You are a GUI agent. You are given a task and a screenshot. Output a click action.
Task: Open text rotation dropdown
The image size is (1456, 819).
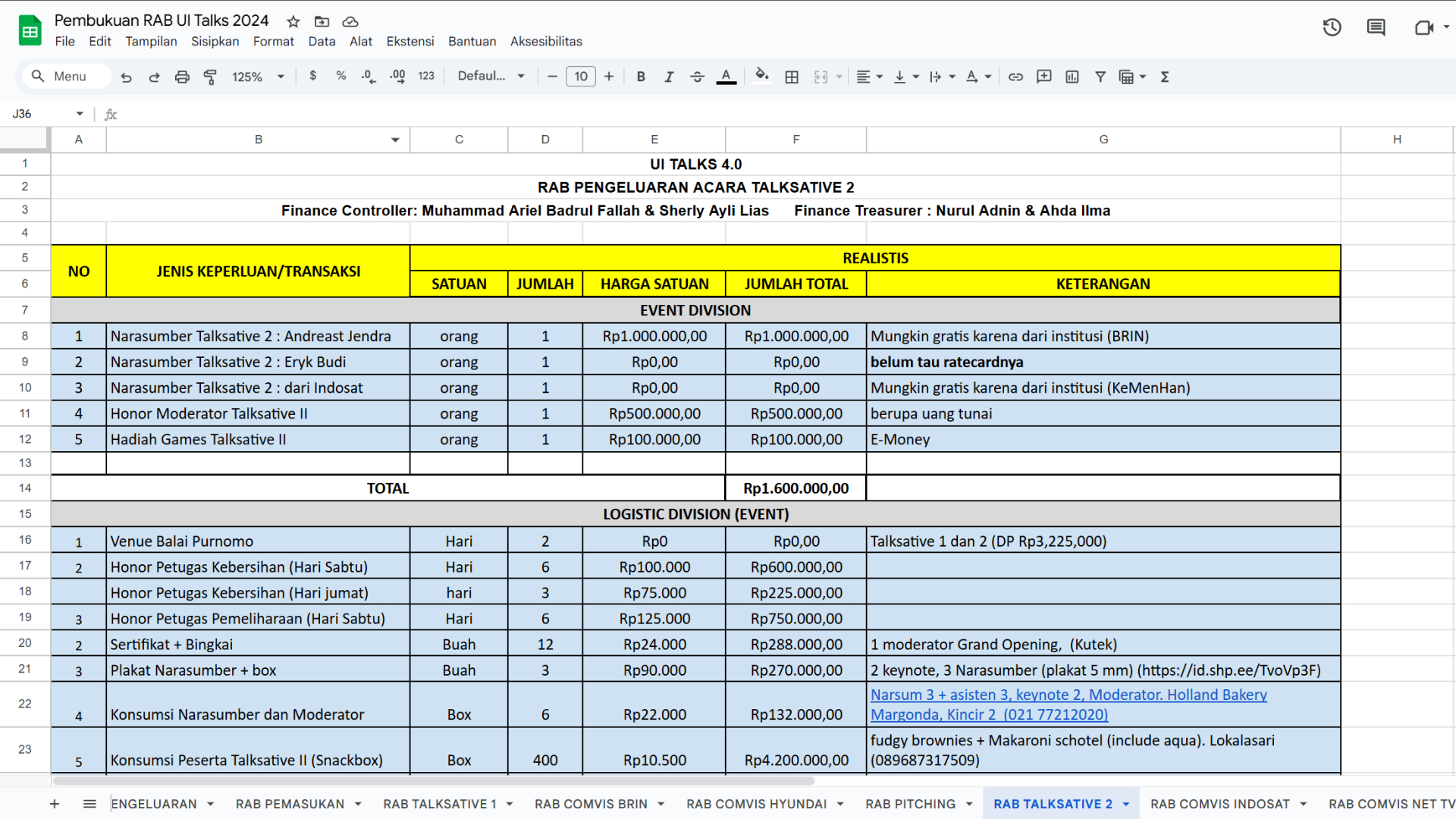point(979,77)
